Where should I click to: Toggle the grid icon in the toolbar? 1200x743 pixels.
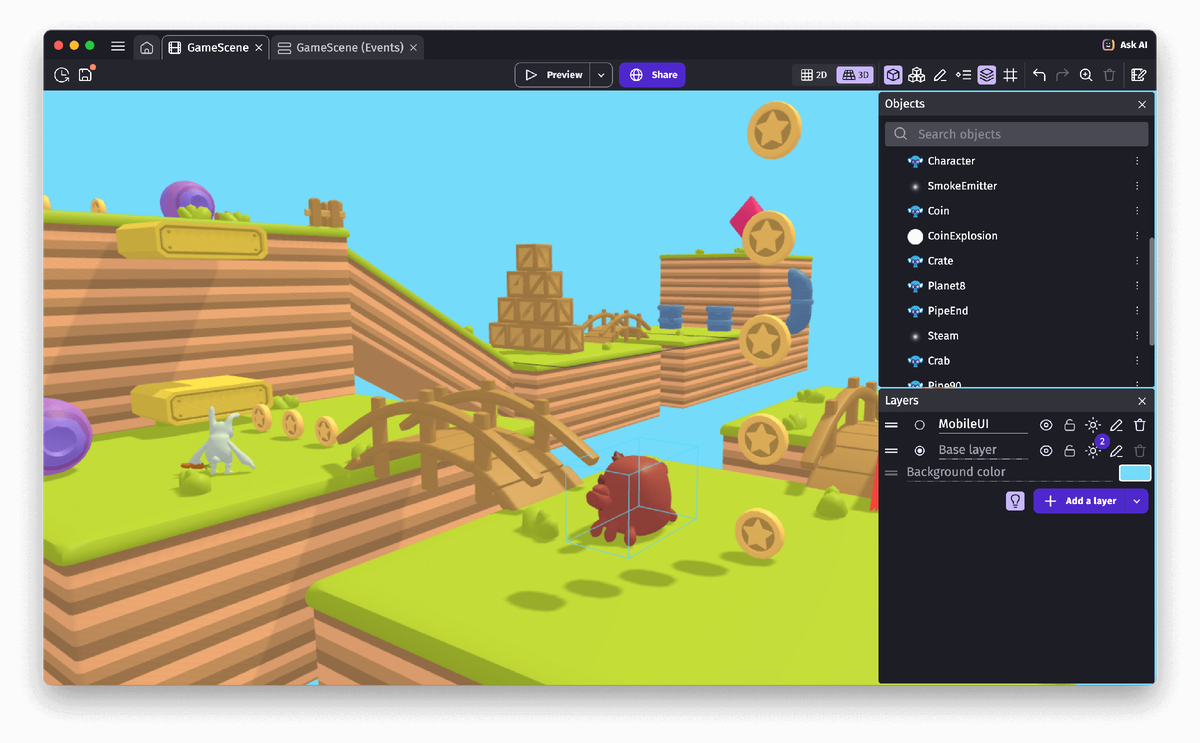(1011, 74)
